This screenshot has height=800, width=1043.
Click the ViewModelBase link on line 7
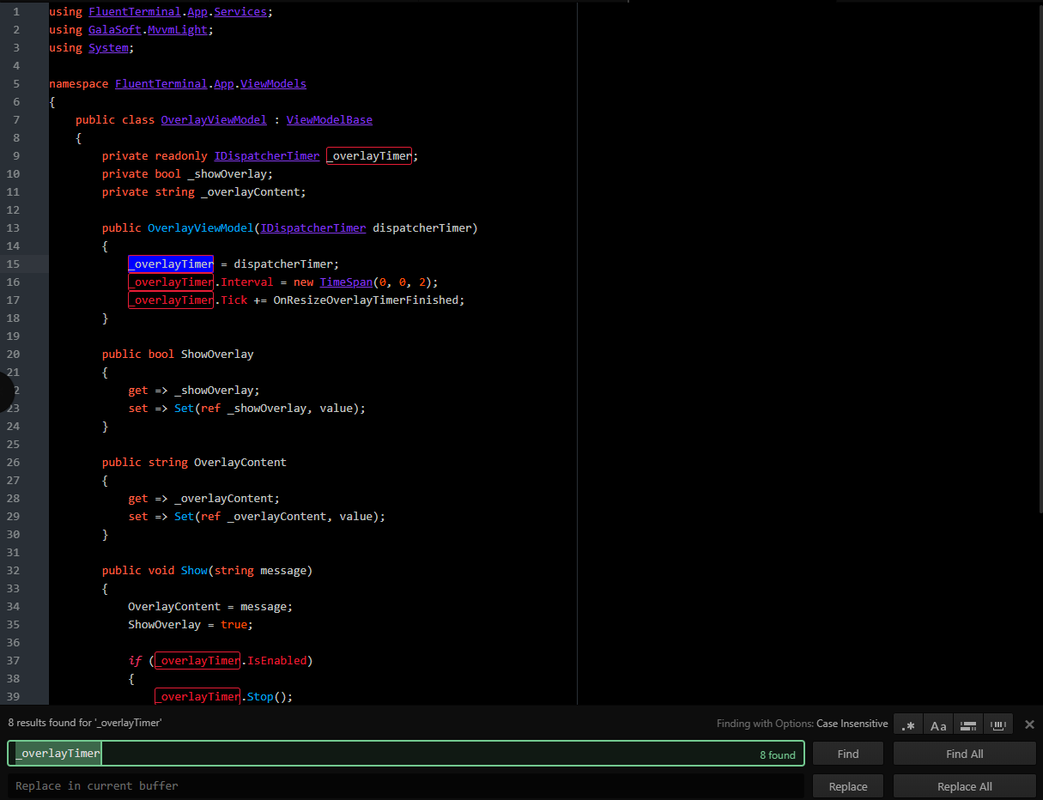tap(329, 120)
